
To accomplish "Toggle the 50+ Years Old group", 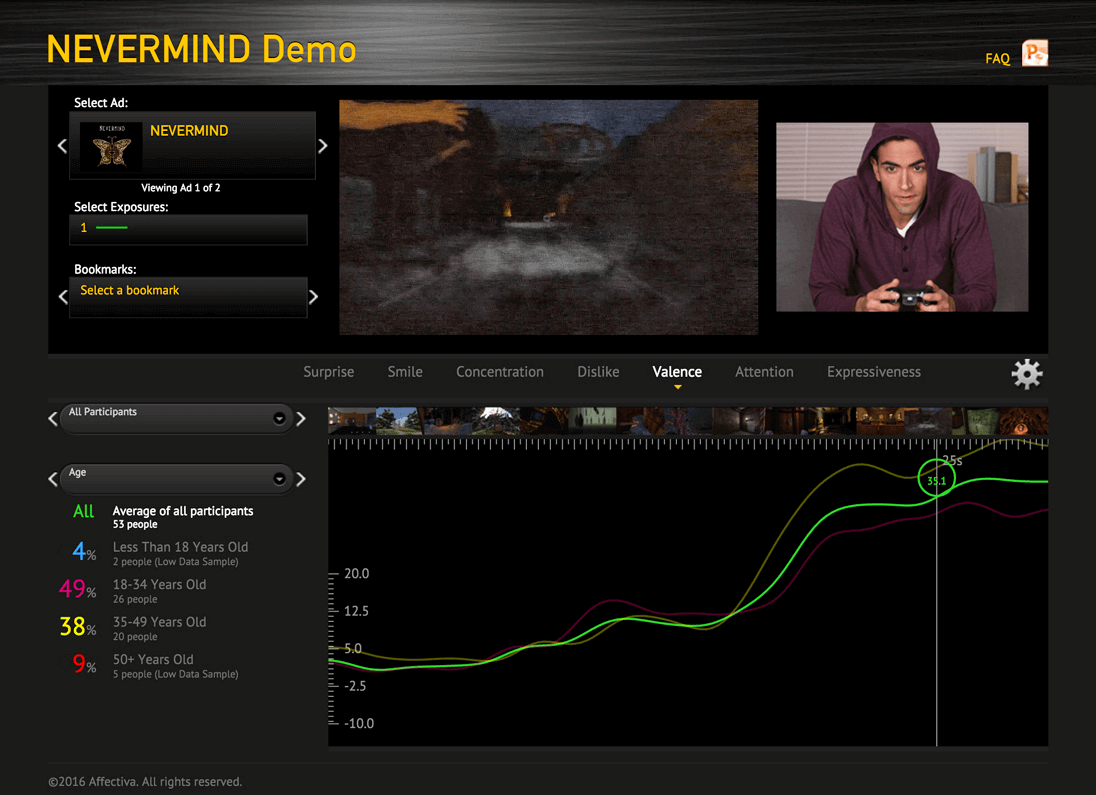I will 155,665.
